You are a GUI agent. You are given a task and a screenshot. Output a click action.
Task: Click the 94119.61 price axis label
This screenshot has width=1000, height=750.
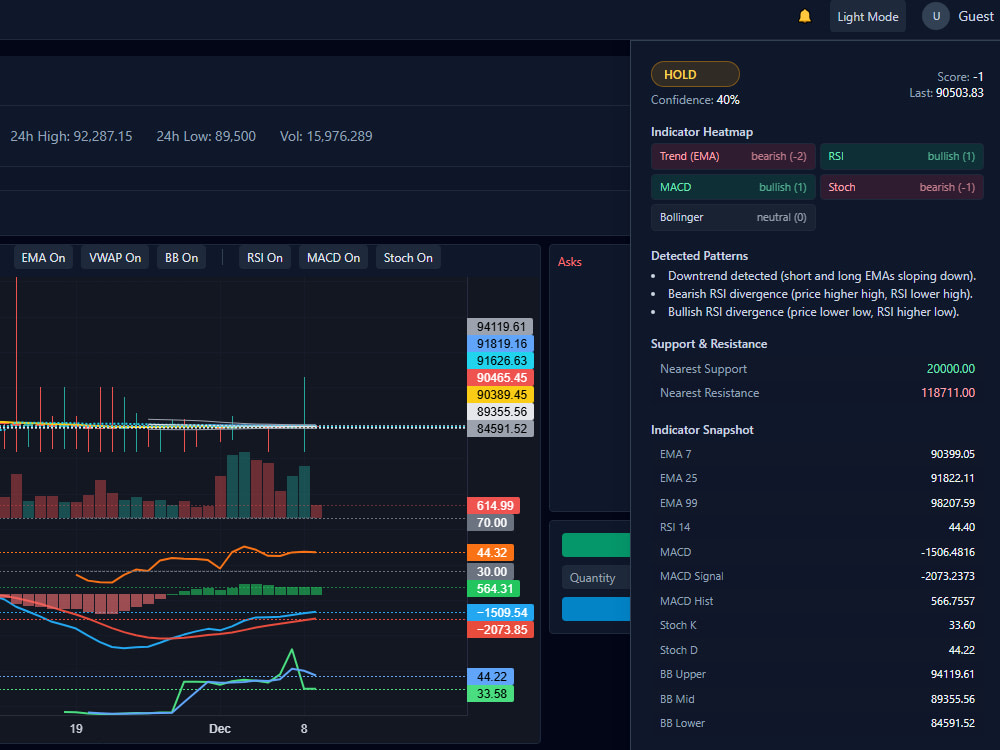(x=501, y=327)
